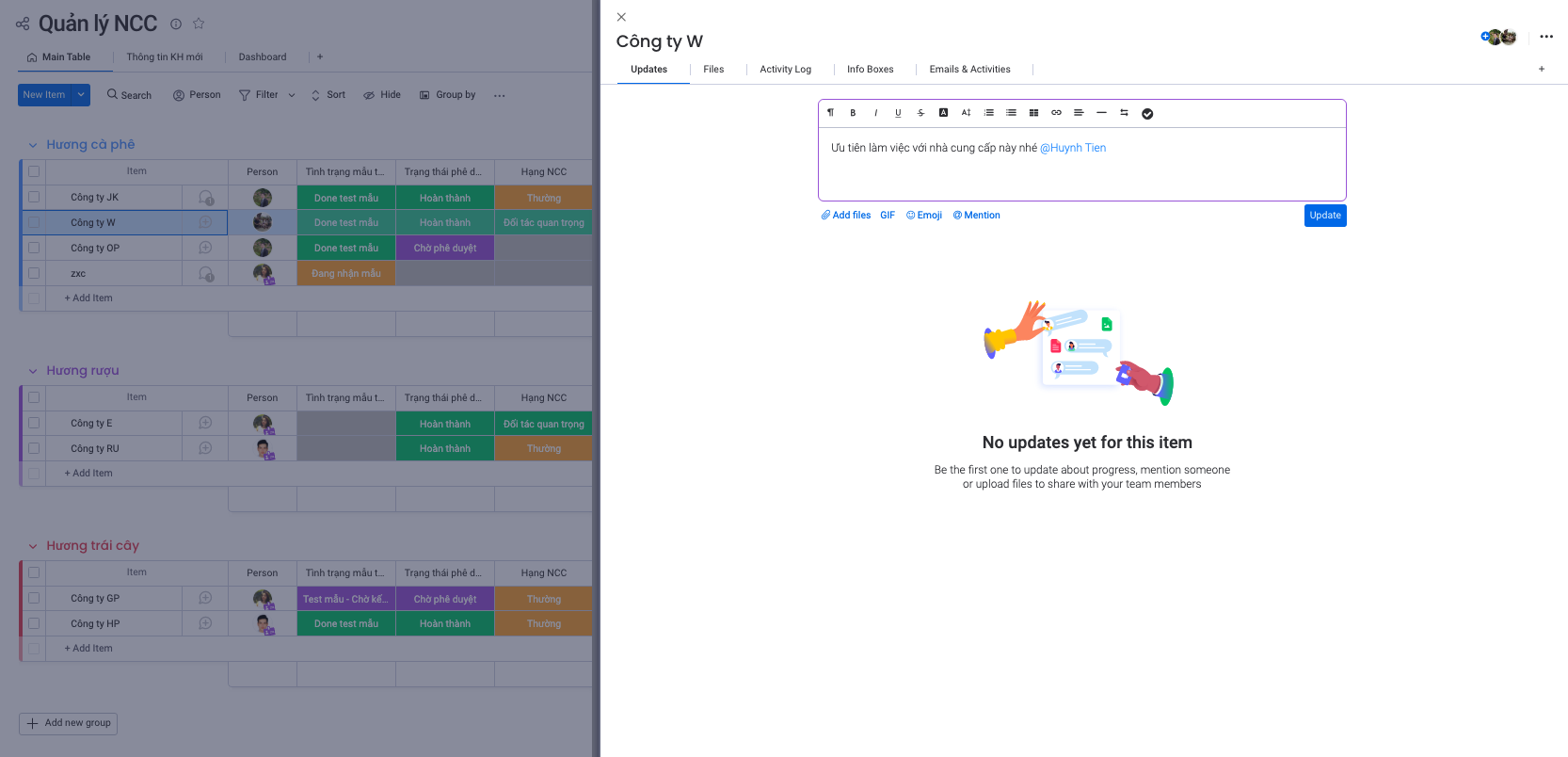Insert a checklist with checkmark icon

click(1147, 114)
